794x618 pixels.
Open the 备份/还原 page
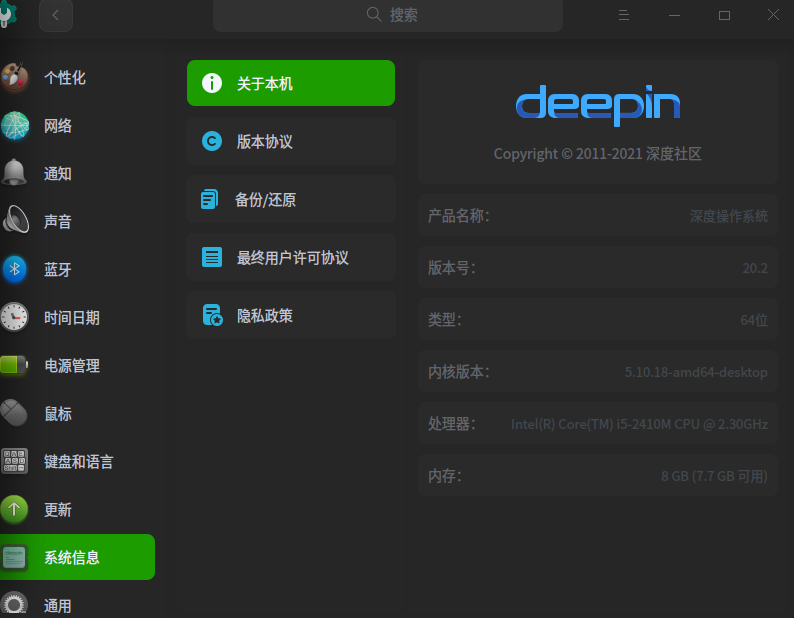291,199
